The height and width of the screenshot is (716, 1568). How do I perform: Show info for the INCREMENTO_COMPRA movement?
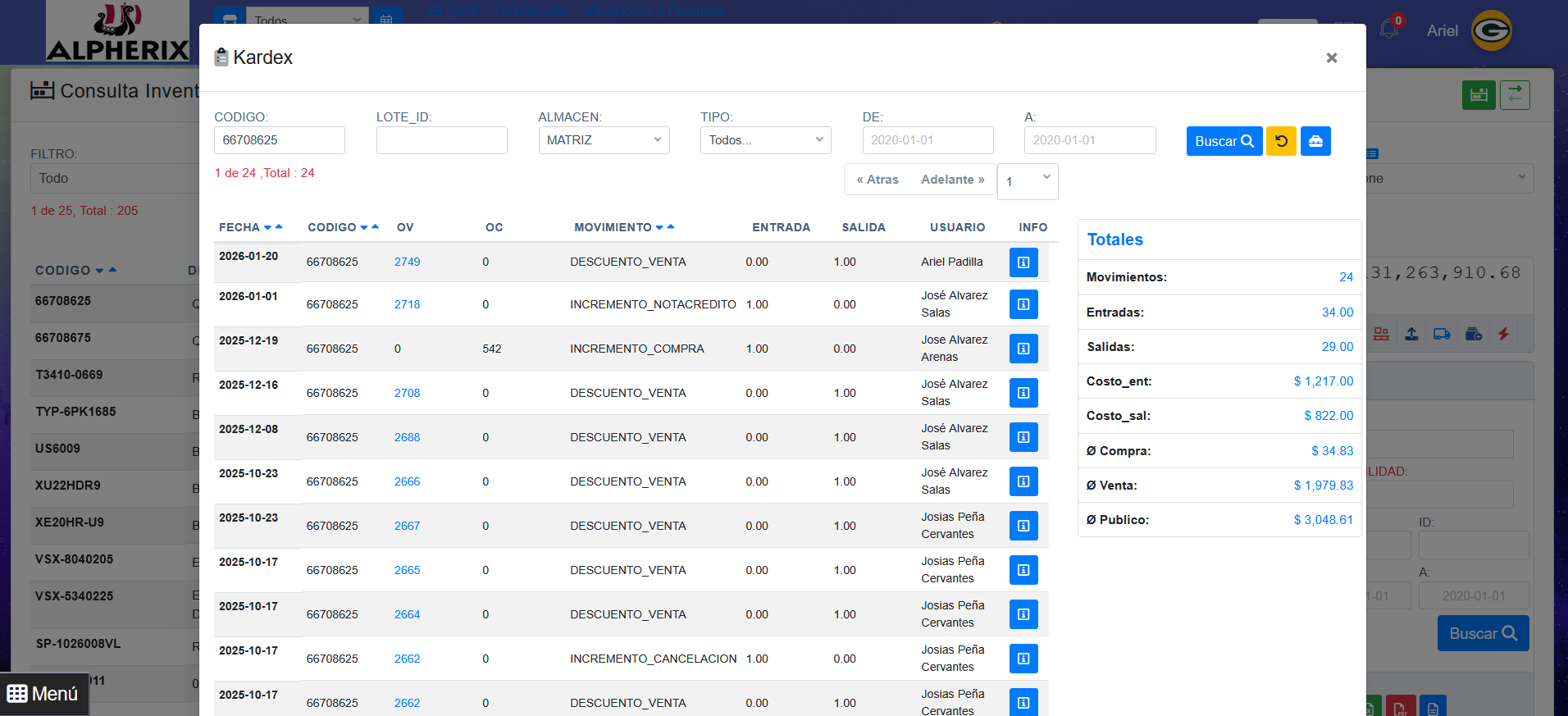coord(1023,349)
